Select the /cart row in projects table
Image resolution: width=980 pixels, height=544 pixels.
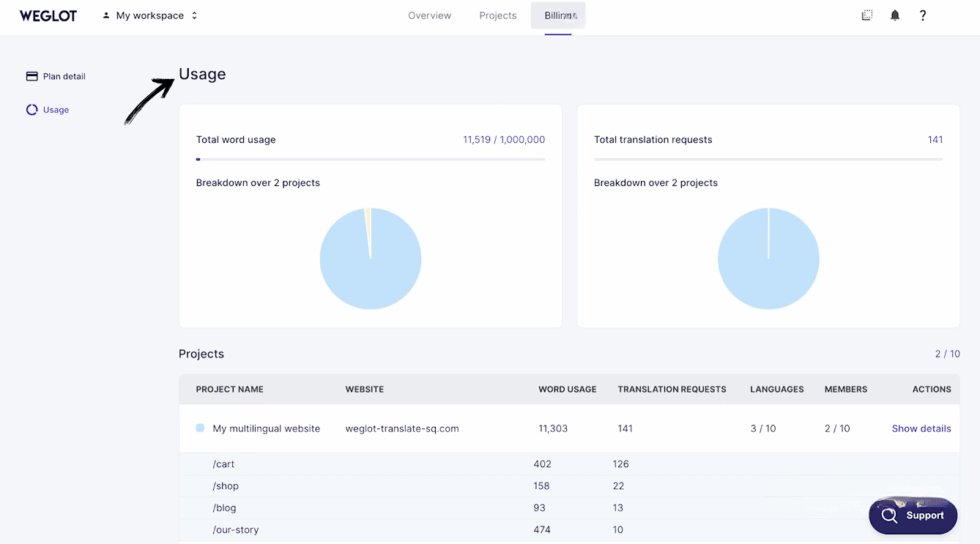pos(224,464)
